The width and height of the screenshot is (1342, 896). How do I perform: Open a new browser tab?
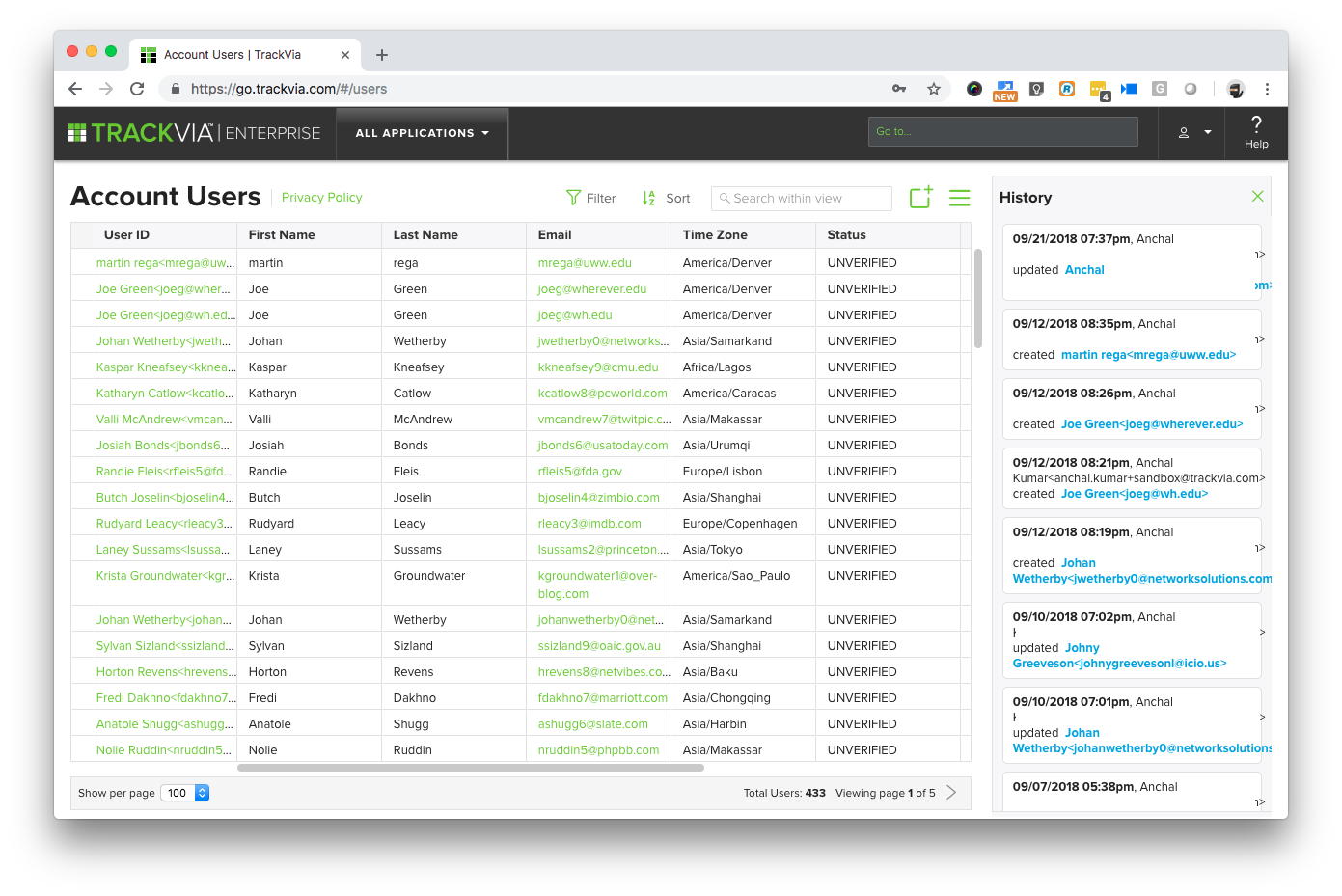click(382, 55)
